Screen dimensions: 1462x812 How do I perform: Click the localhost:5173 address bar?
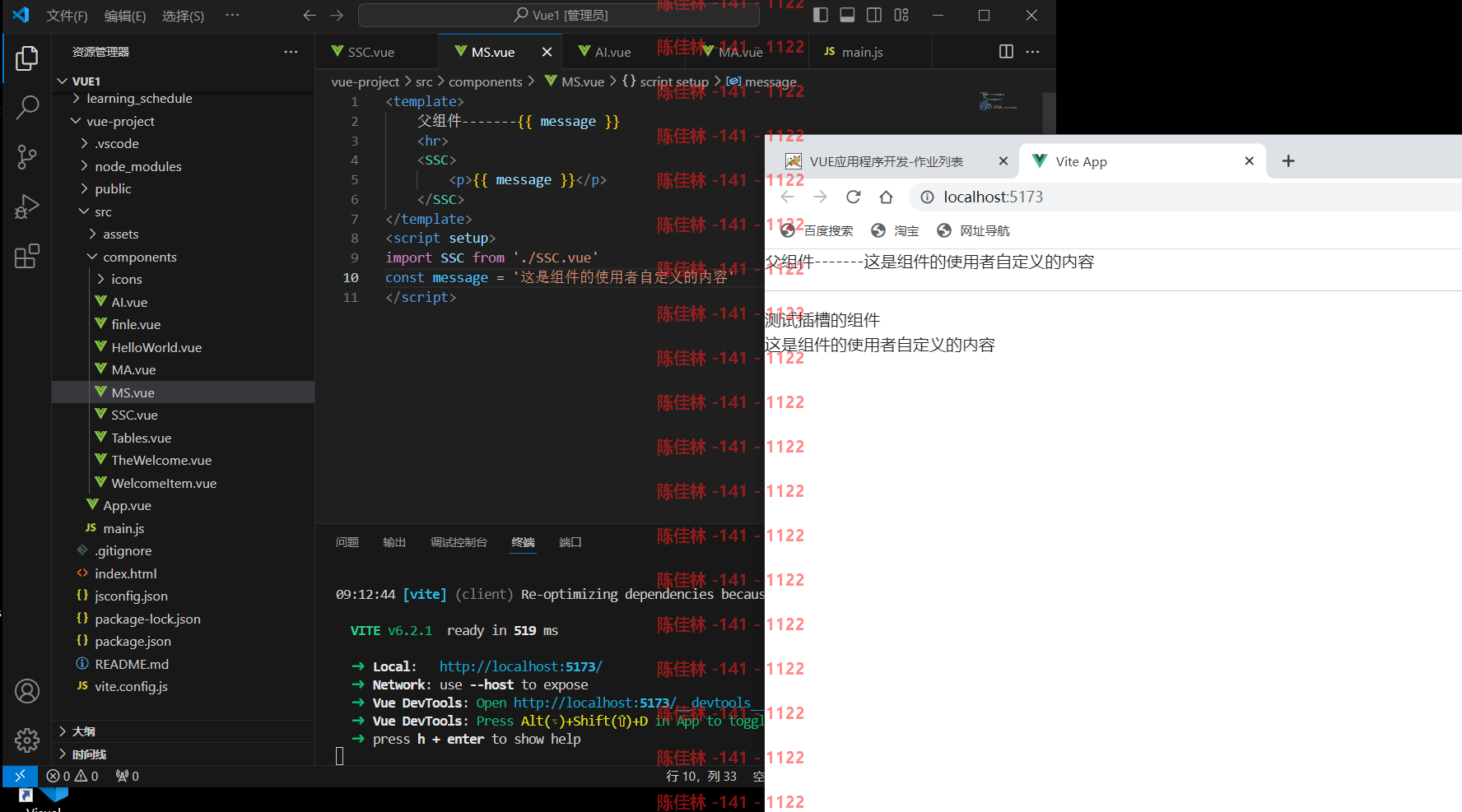[1185, 197]
